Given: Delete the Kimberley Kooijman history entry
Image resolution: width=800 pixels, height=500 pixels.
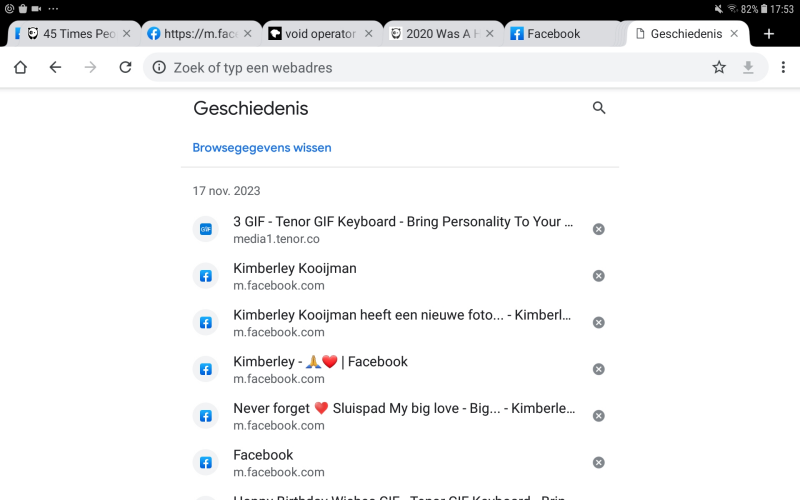Looking at the screenshot, I should click(x=598, y=276).
